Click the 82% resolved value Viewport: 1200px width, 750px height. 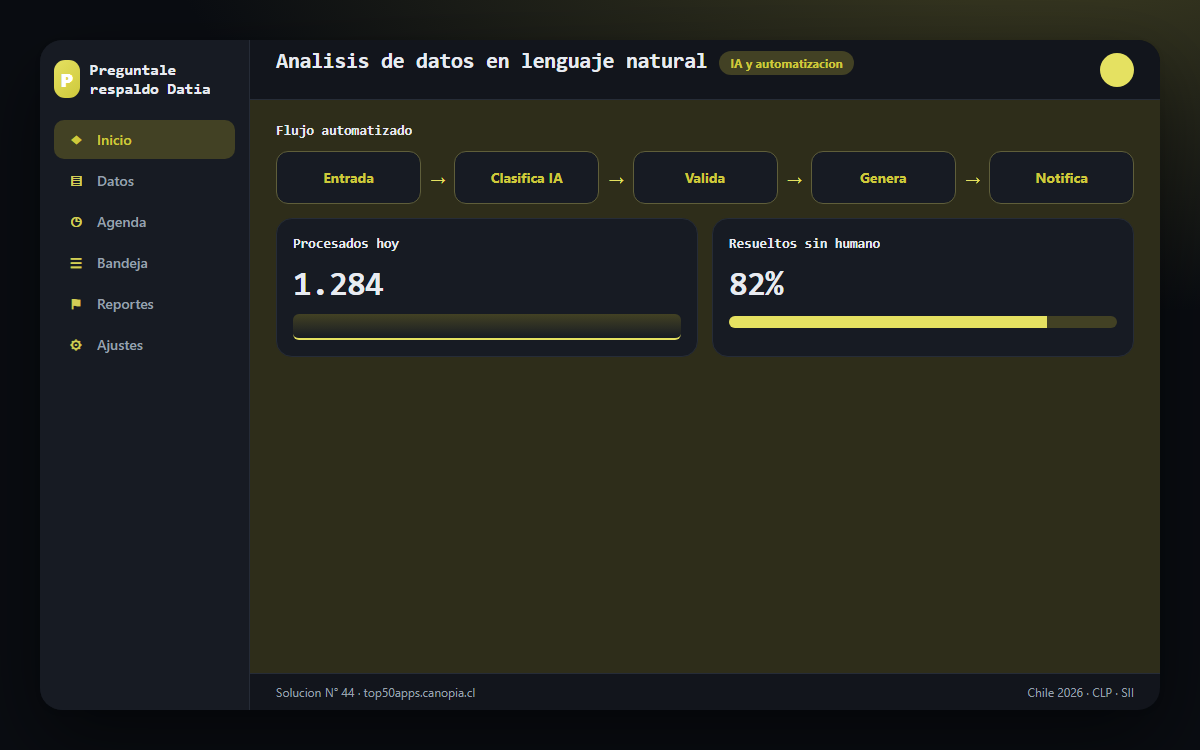[x=756, y=285]
